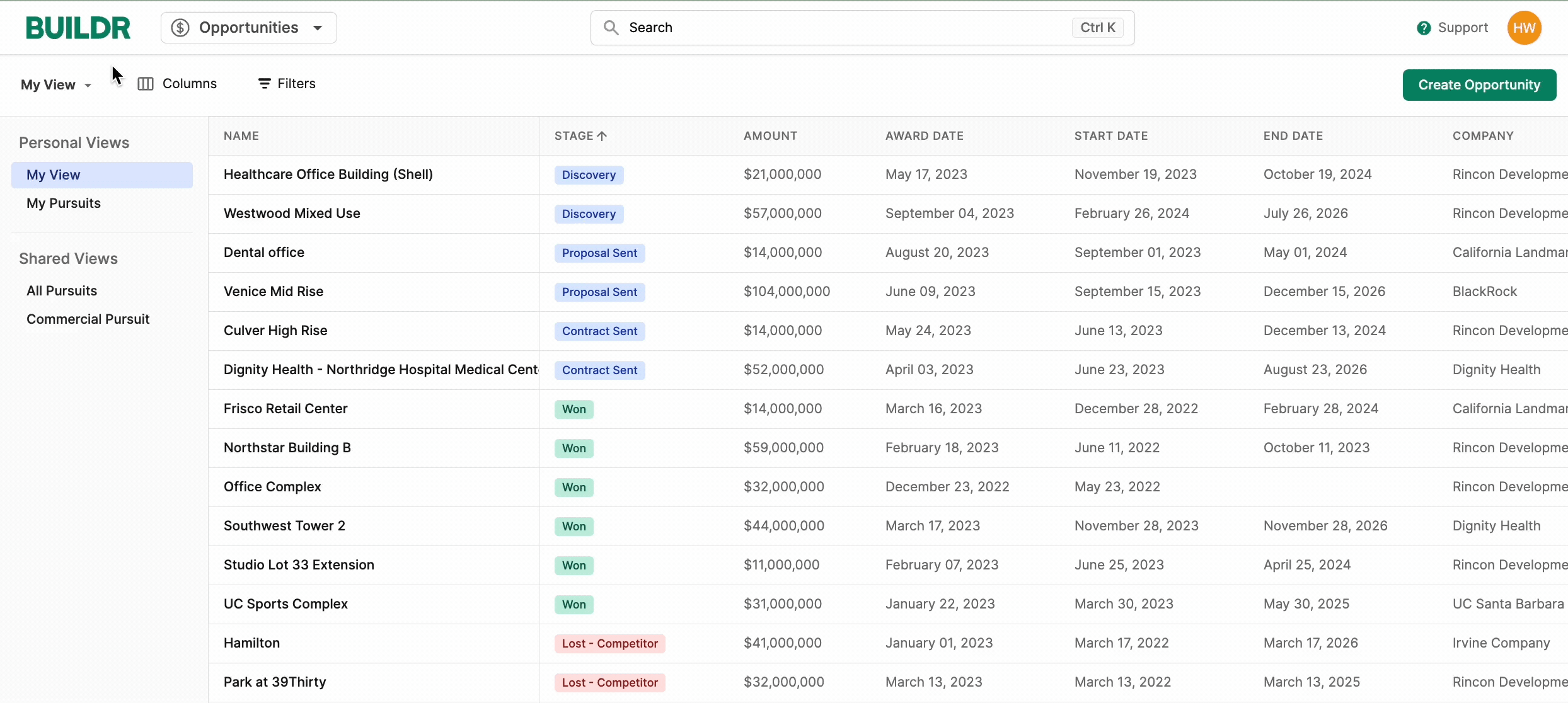Click the Won badge for Frisco Retail Center
Image resolution: width=1568 pixels, height=703 pixels.
click(574, 409)
